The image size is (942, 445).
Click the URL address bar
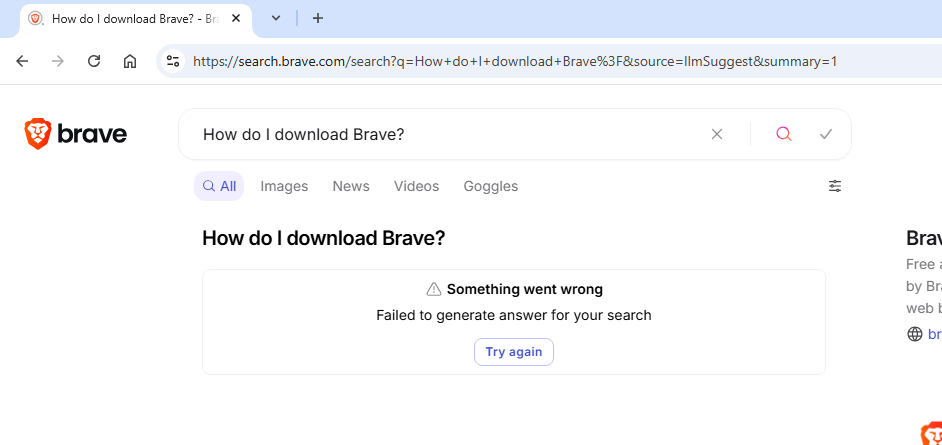click(x=515, y=61)
